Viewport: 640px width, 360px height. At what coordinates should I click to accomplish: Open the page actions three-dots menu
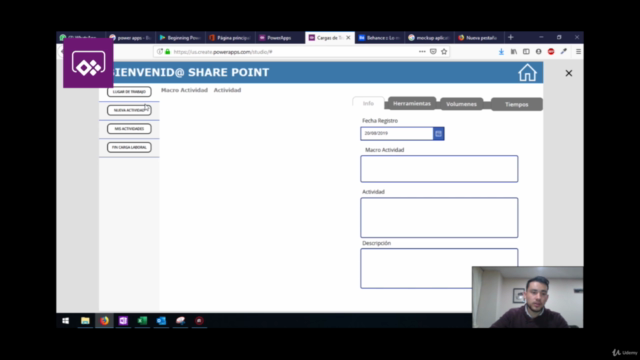point(422,52)
